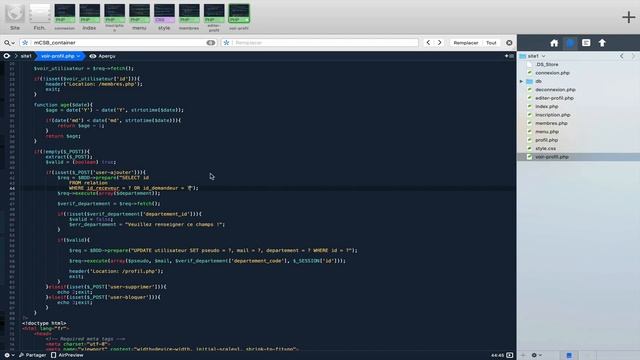Click the split editor plus icon
This screenshot has height=360, width=640.
pyautogui.click(x=509, y=56)
